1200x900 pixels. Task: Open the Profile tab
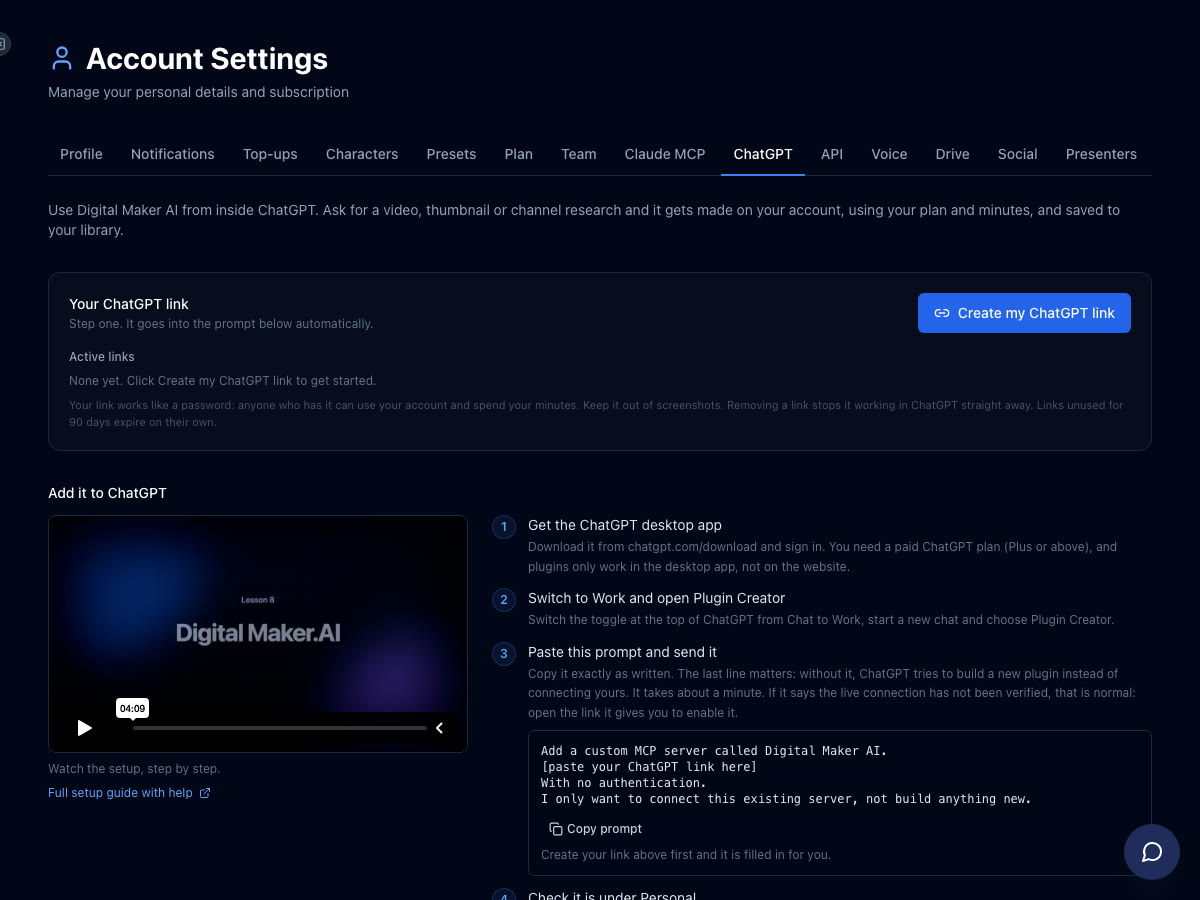click(81, 154)
